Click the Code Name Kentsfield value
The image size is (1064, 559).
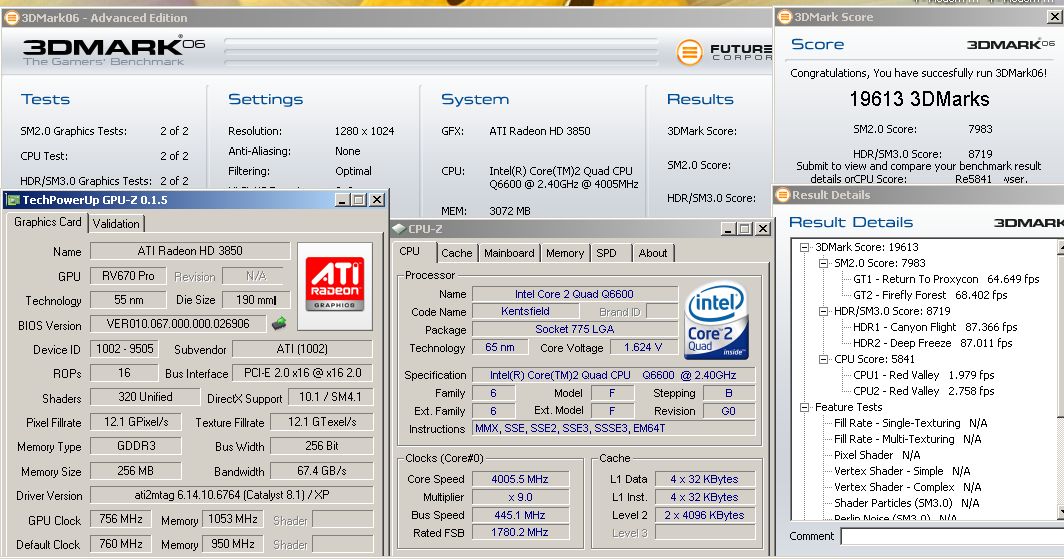coord(525,311)
